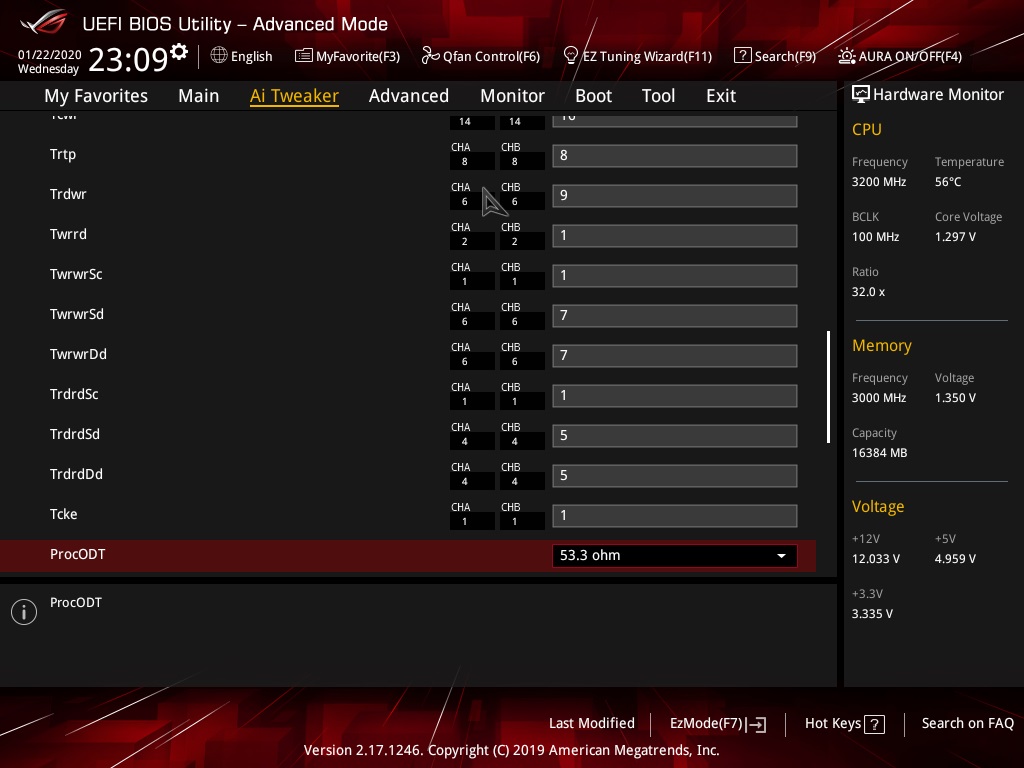Open Hot Keys help
The image size is (1024, 768).
pos(845,724)
